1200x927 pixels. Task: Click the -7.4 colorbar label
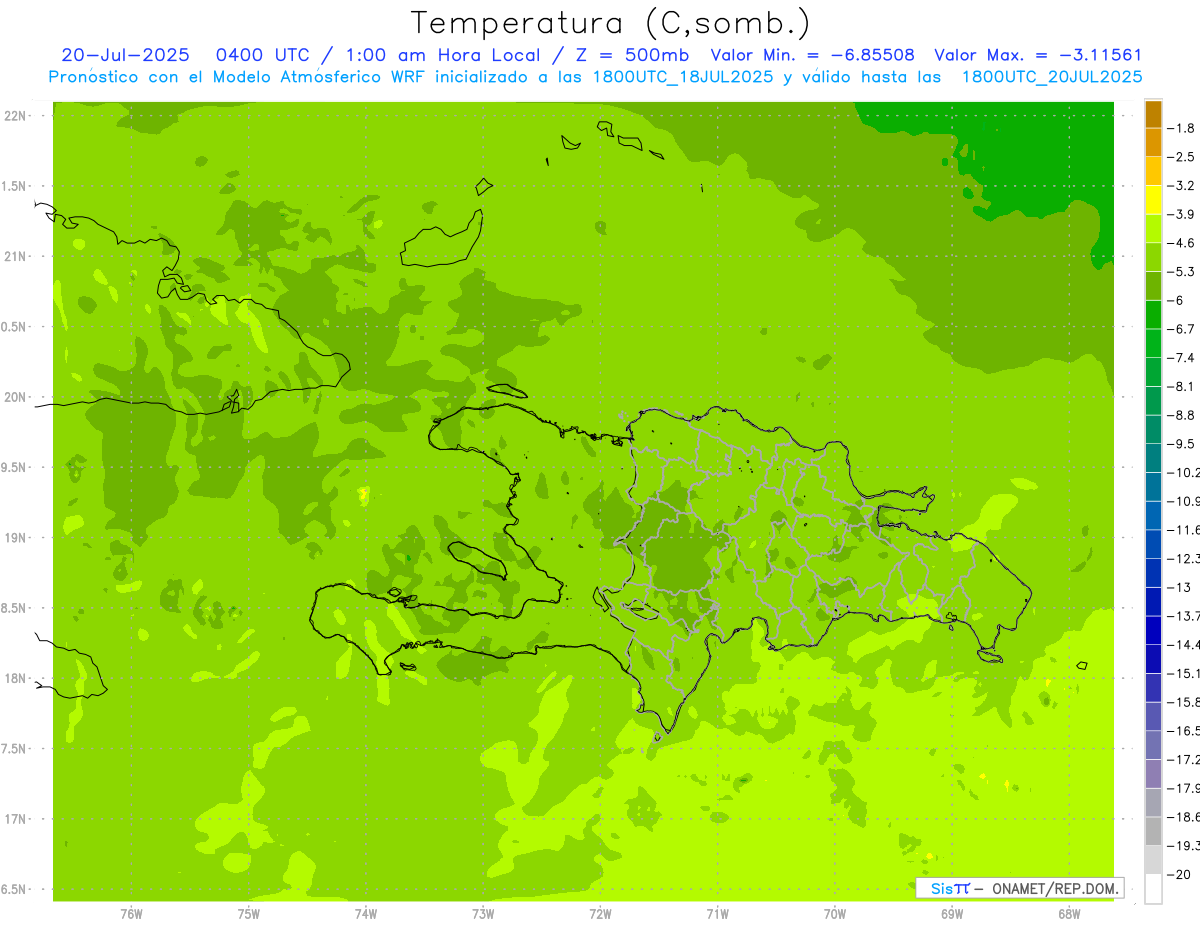[x=1183, y=358]
